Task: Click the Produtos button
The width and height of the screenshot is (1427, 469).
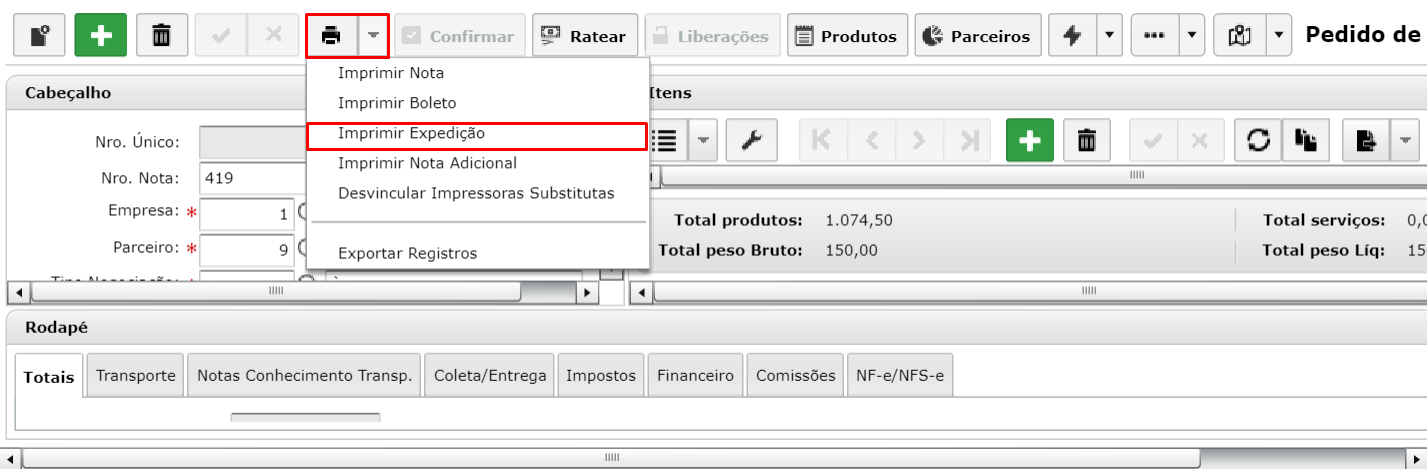Action: click(848, 36)
